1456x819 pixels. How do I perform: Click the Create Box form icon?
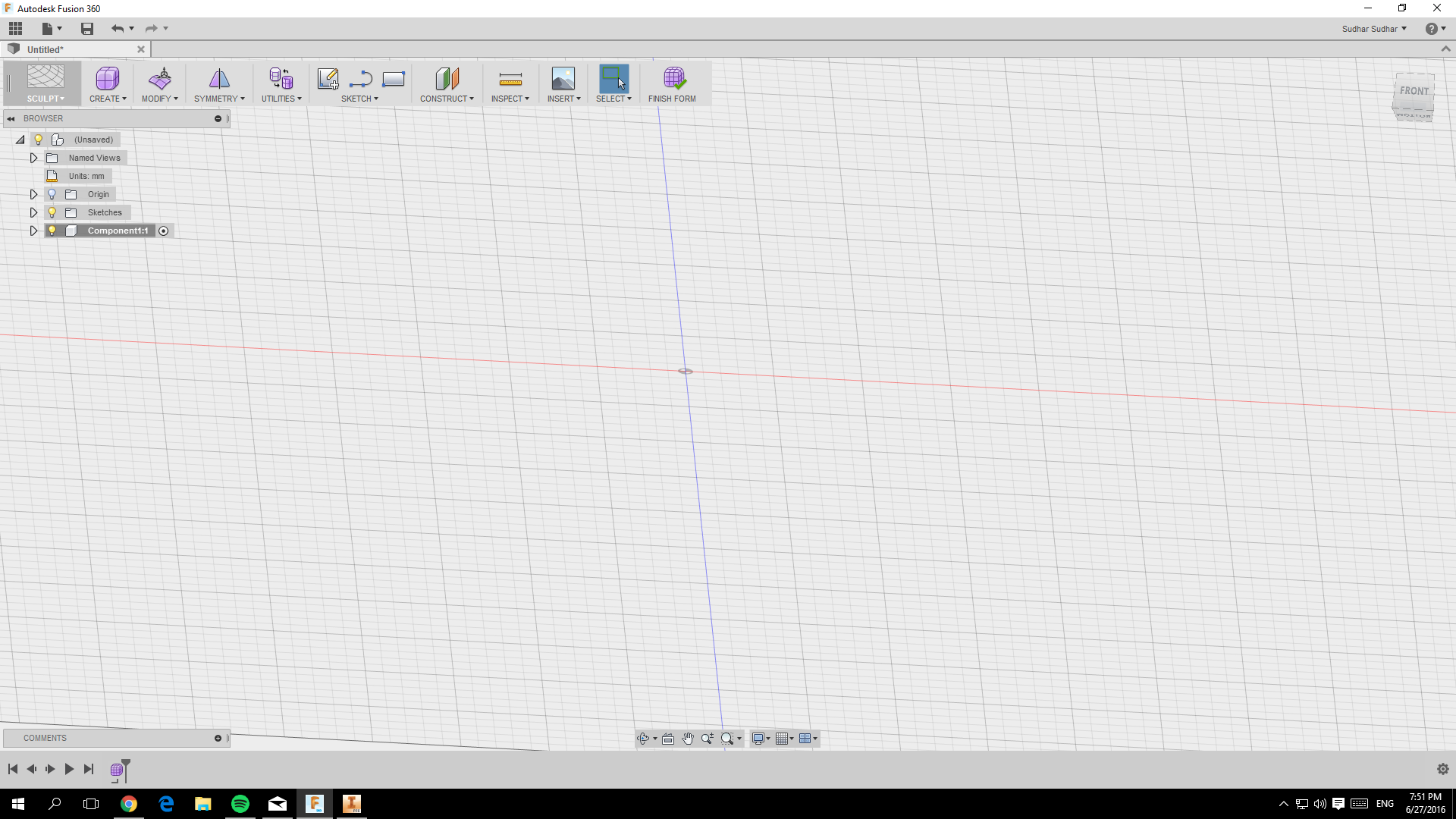pos(108,78)
